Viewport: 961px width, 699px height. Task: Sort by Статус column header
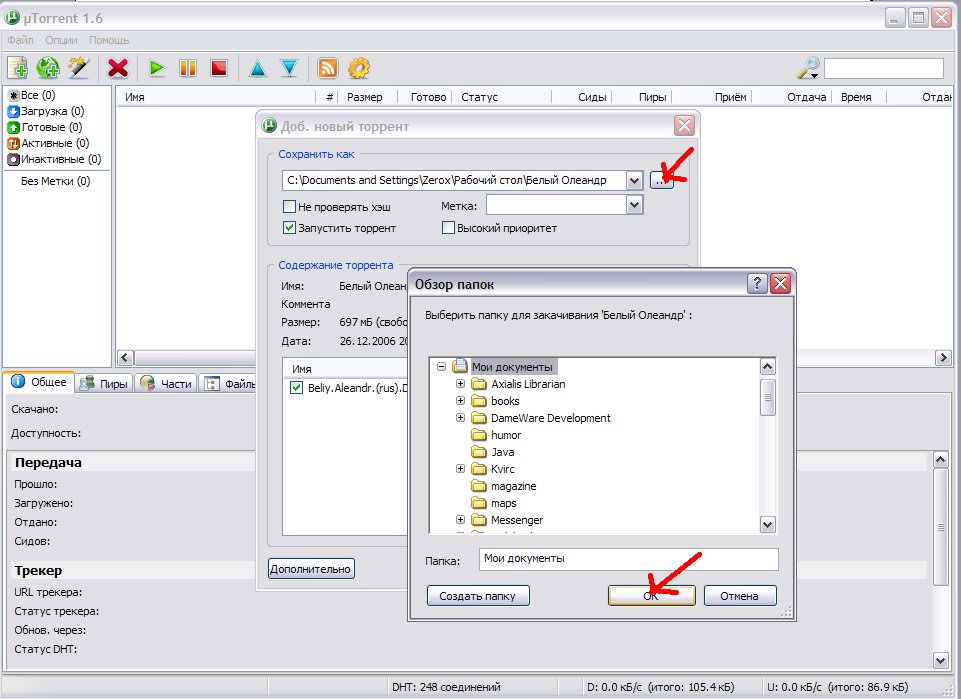tap(479, 97)
